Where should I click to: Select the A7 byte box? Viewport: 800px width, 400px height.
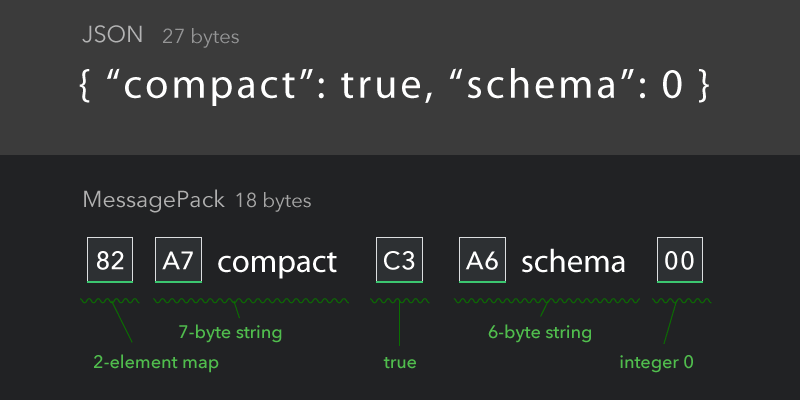pyautogui.click(x=180, y=262)
